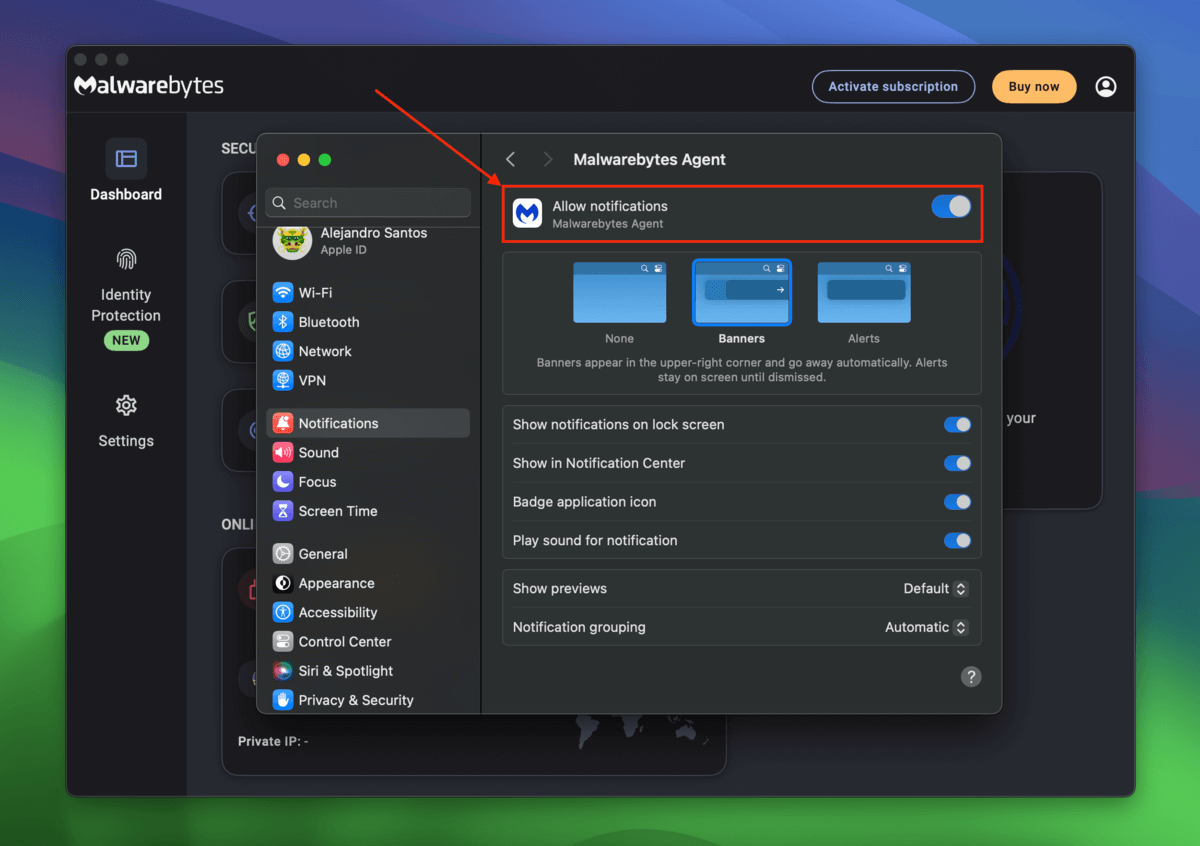Toggle Show in Notification Center switch

click(x=957, y=463)
